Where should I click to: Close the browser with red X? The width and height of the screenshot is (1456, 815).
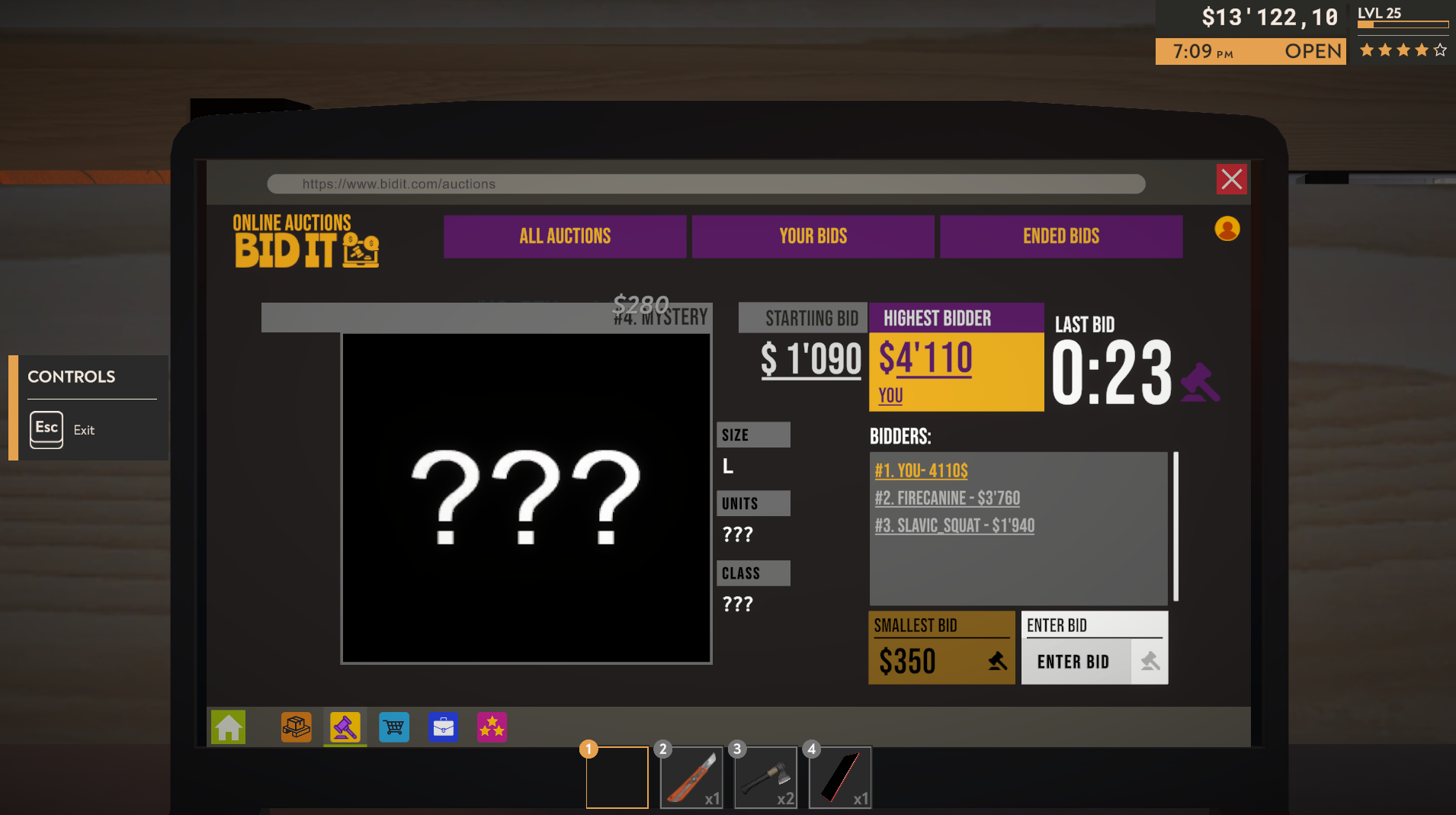point(1232,180)
